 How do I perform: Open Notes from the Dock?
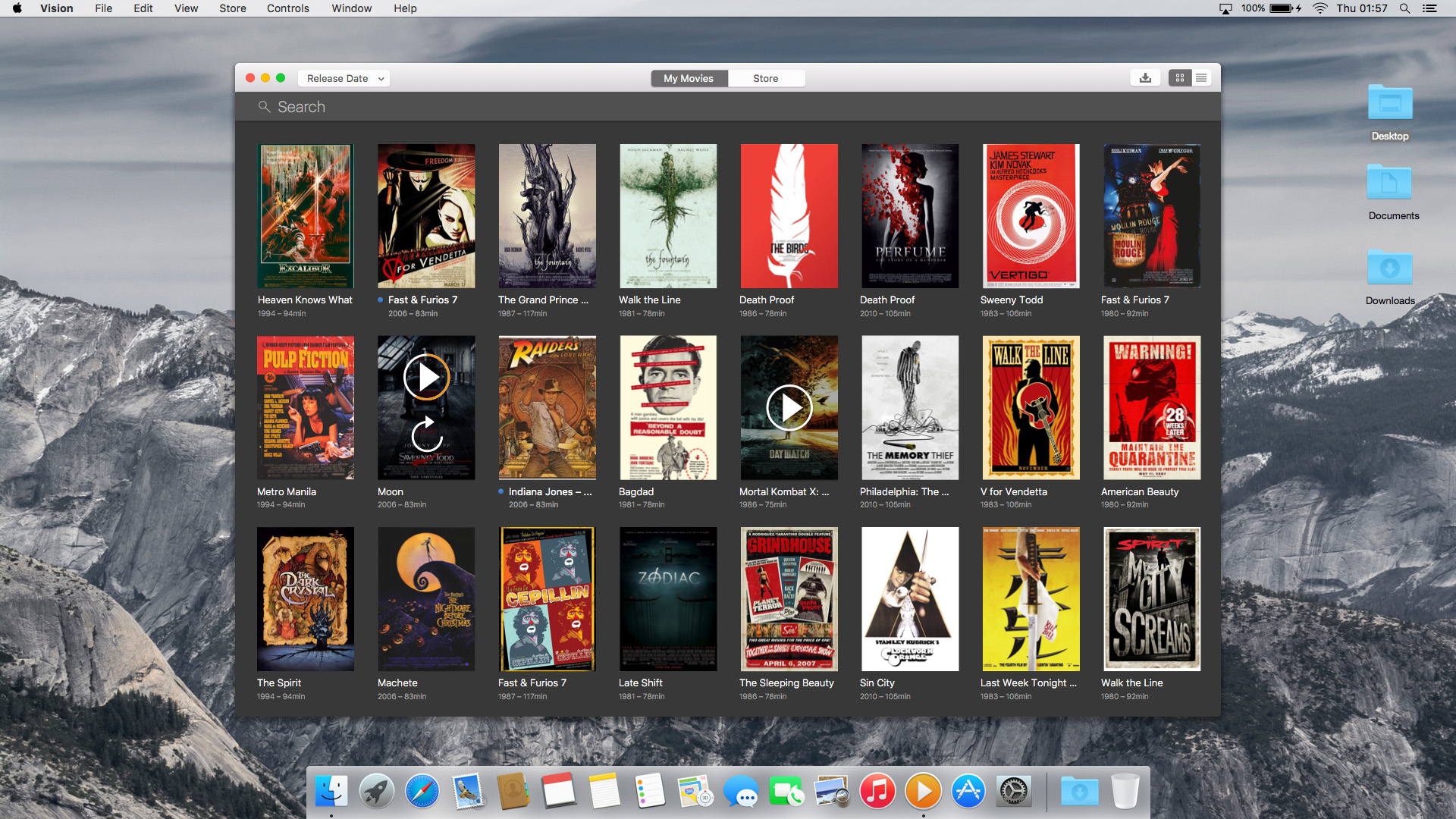pyautogui.click(x=604, y=791)
